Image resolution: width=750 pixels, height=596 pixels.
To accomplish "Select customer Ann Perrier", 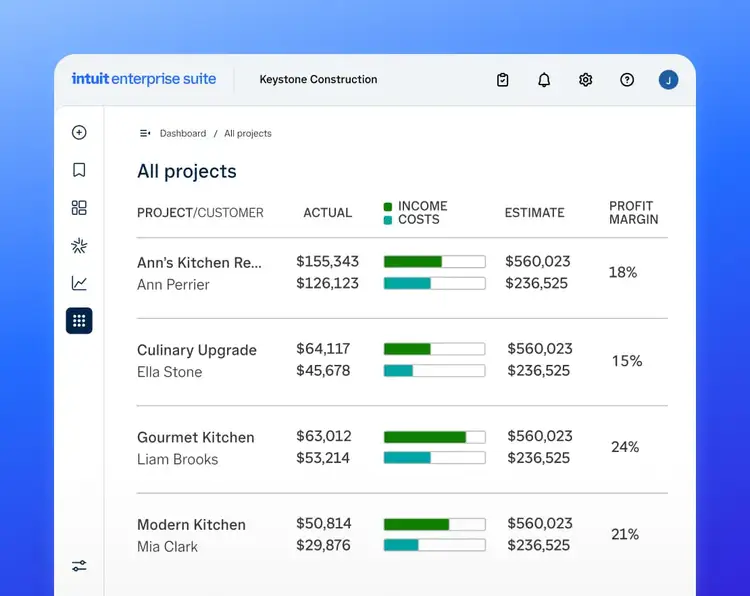I will (173, 285).
